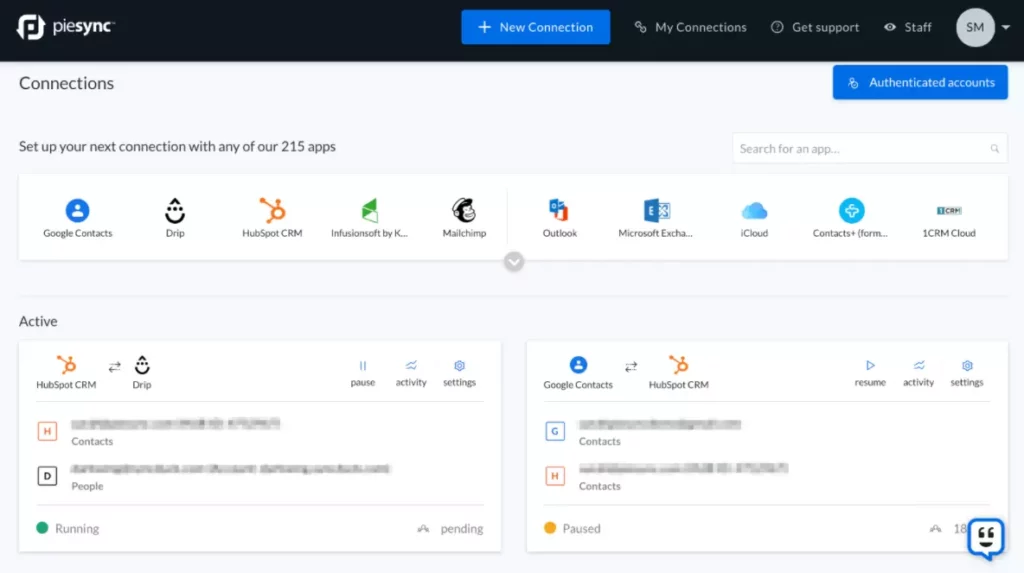Click the Paused status label

pyautogui.click(x=581, y=529)
